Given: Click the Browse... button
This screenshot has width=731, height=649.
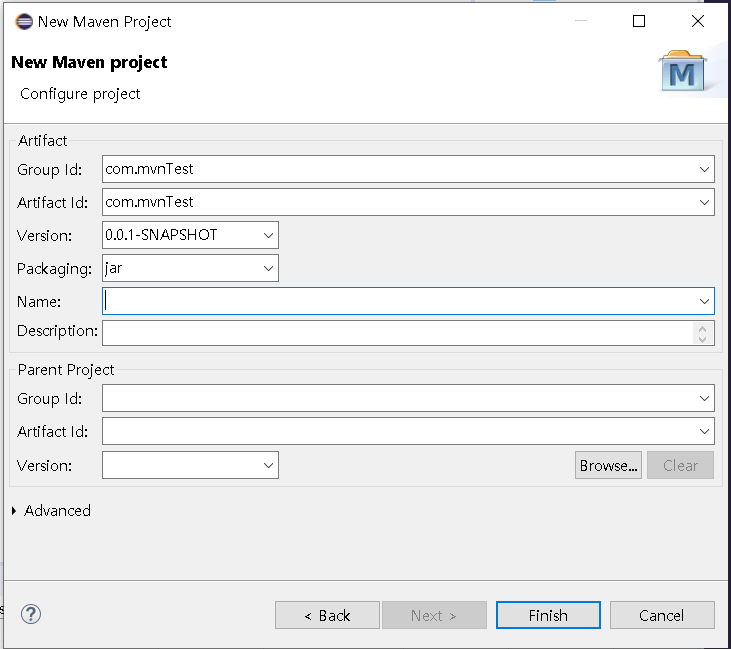Looking at the screenshot, I should pyautogui.click(x=608, y=465).
